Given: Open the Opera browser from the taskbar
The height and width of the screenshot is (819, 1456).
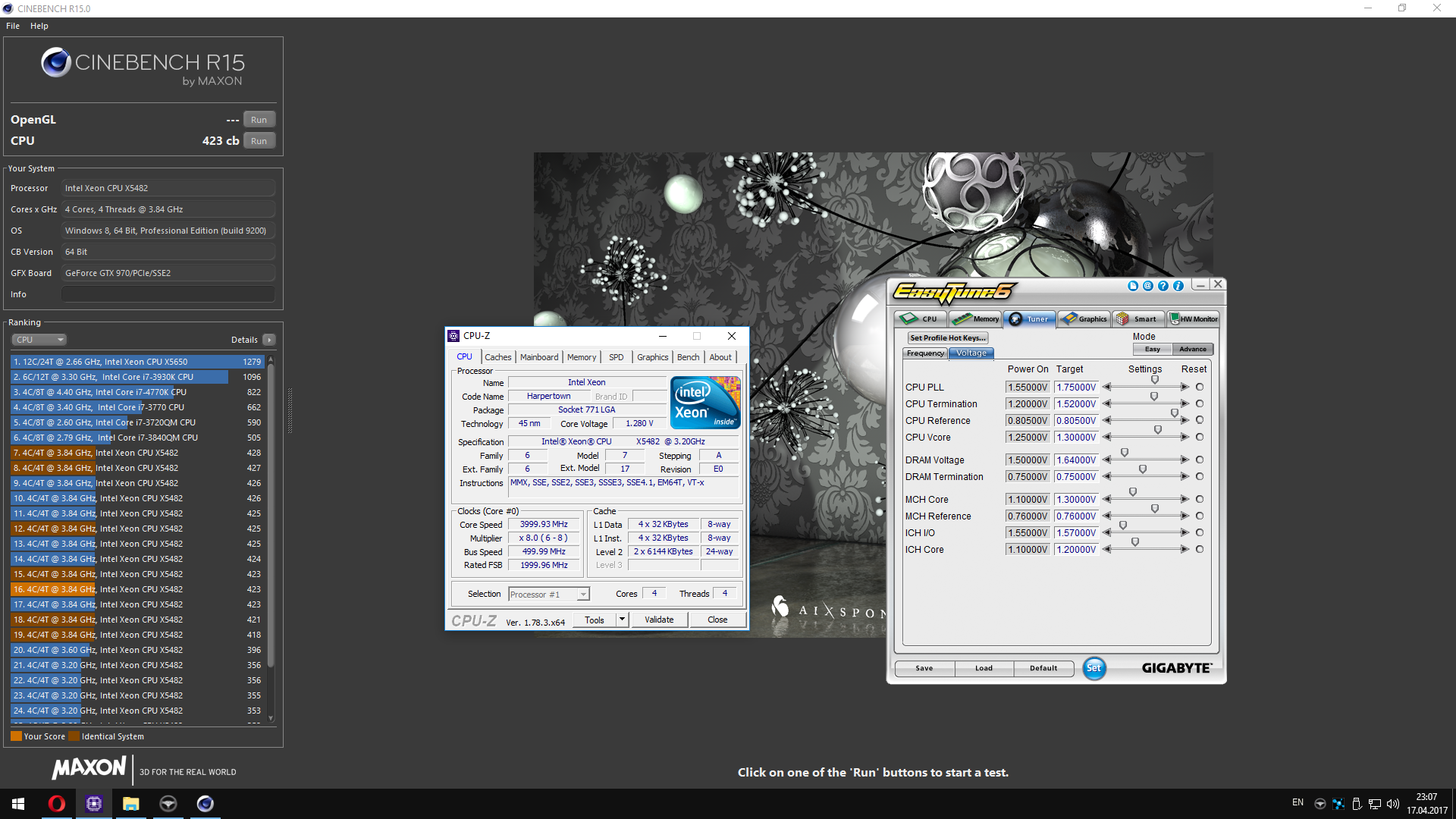Looking at the screenshot, I should pos(57,804).
